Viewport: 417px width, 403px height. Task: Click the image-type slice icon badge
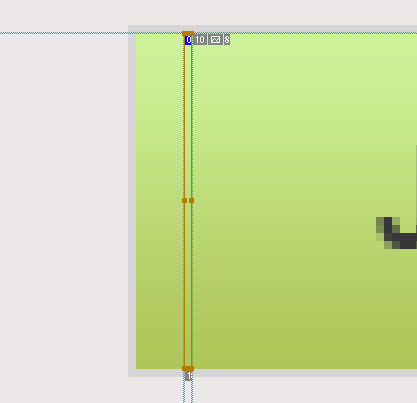215,40
